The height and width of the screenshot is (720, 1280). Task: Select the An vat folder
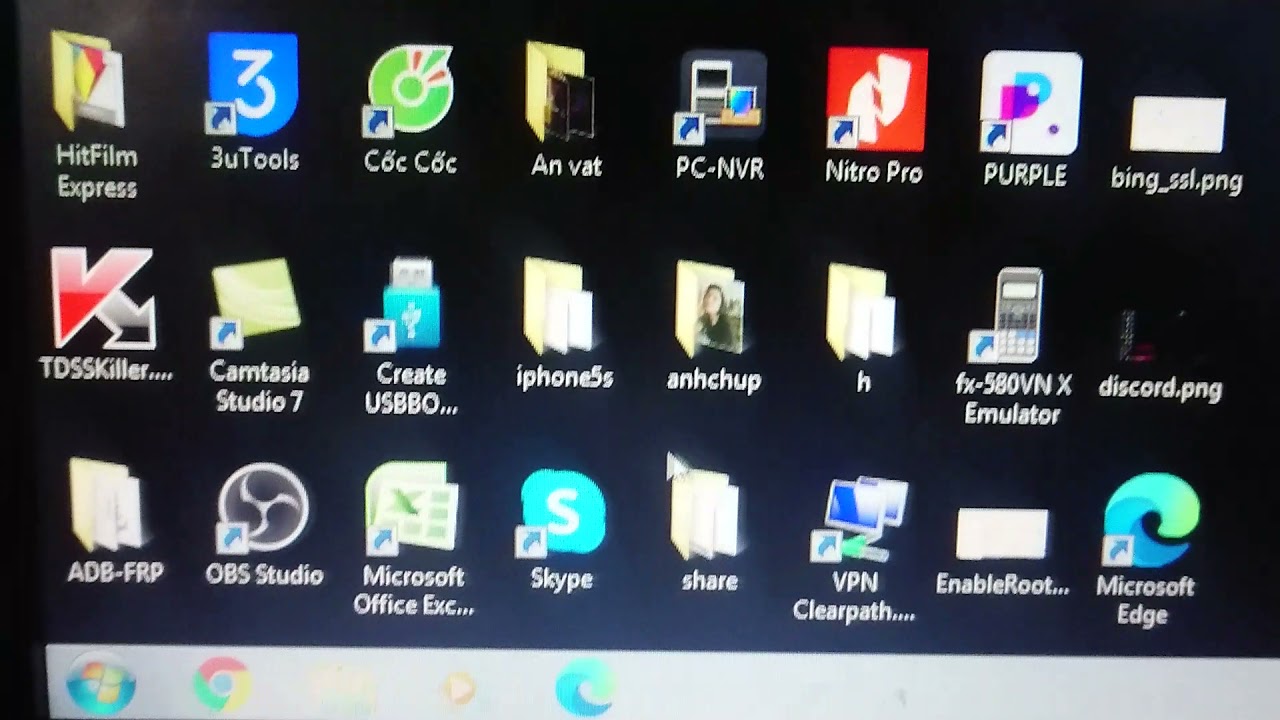562,92
